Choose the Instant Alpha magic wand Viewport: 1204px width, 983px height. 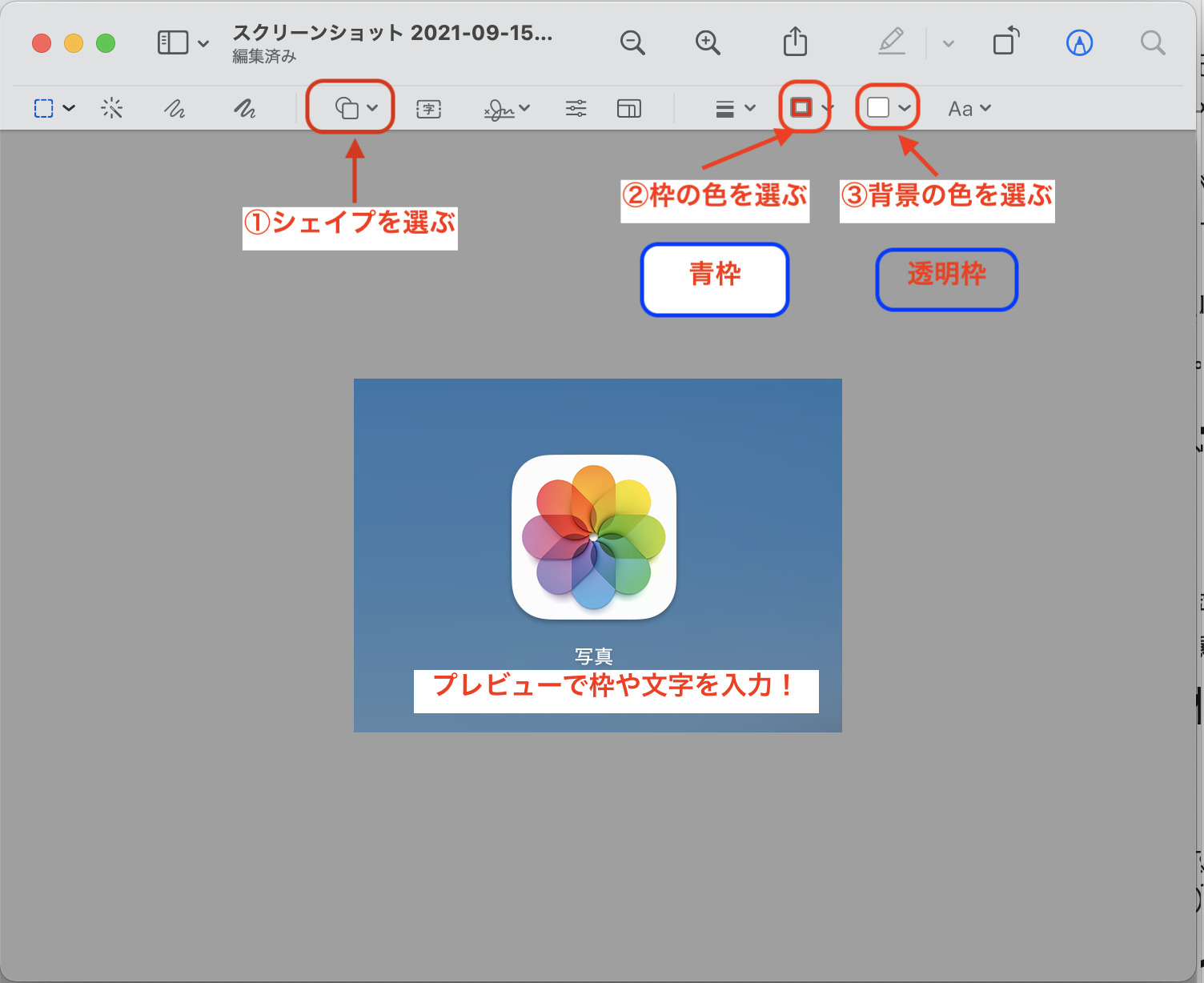112,108
